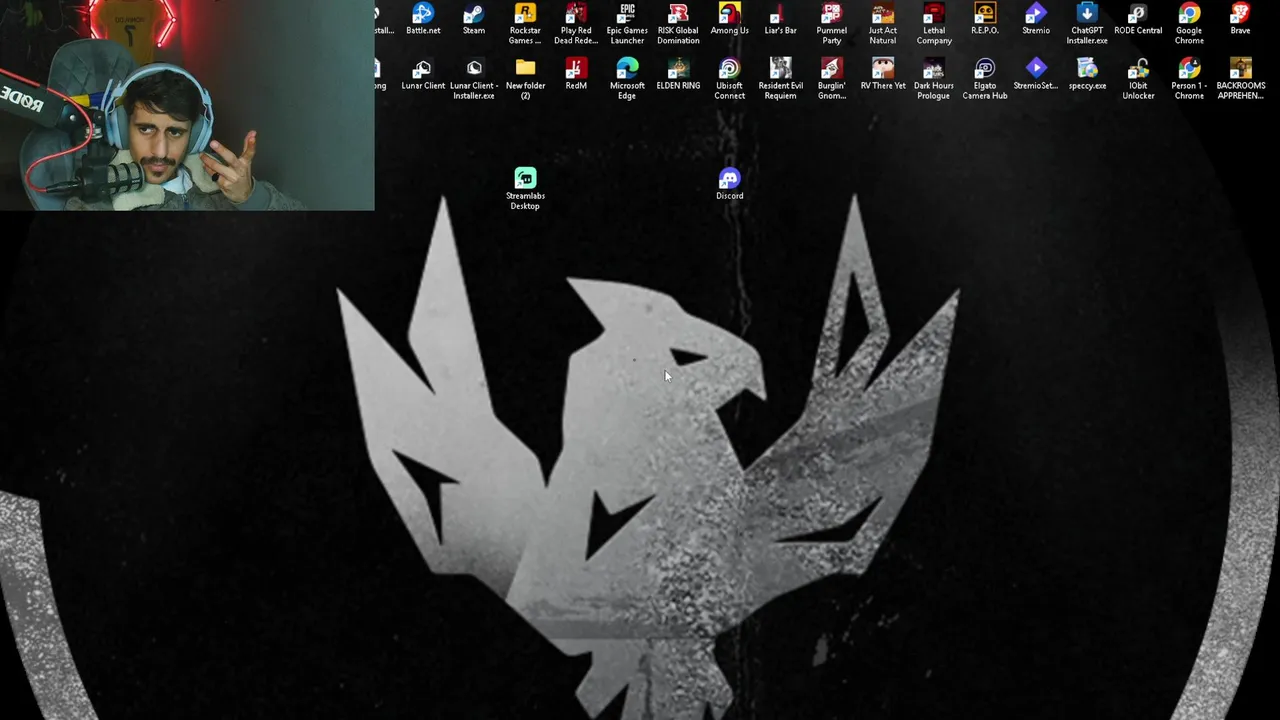Open Epic Games Launcher icon

627,24
